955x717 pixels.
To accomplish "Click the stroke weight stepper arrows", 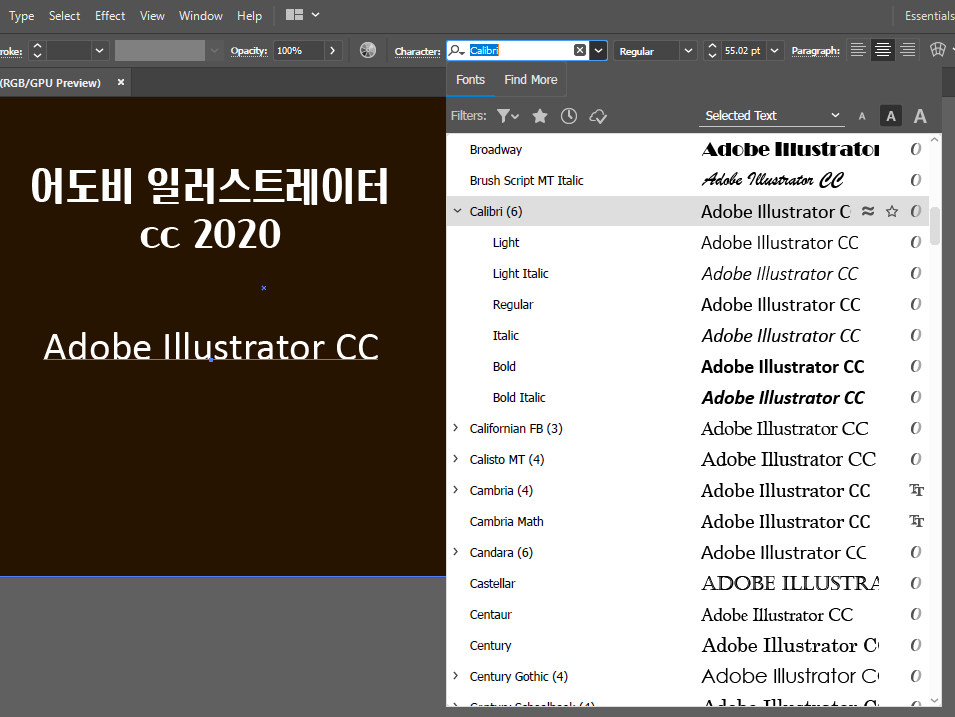I will (37, 51).
